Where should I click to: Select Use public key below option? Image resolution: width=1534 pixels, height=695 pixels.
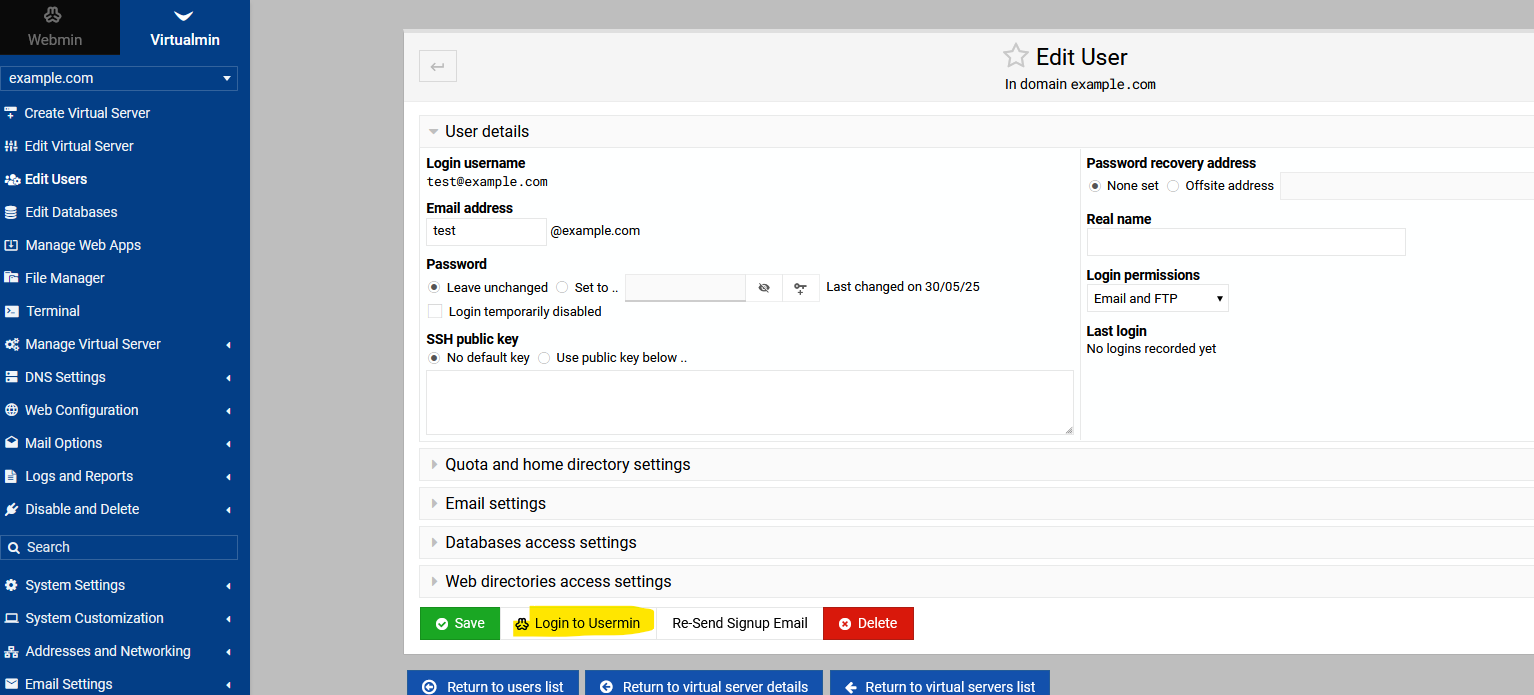[544, 357]
